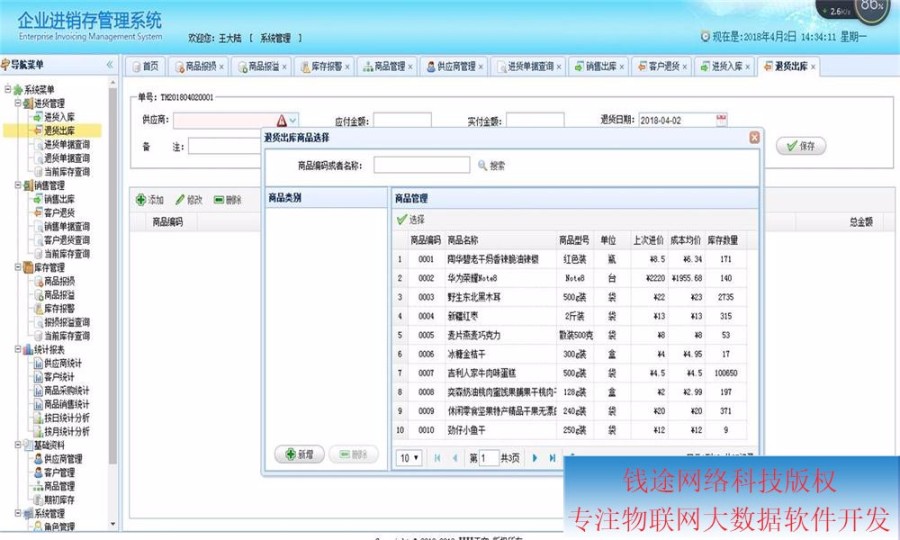The height and width of the screenshot is (540, 900).
Task: Collapse the 销售管理 tree group
Action: coord(18,185)
